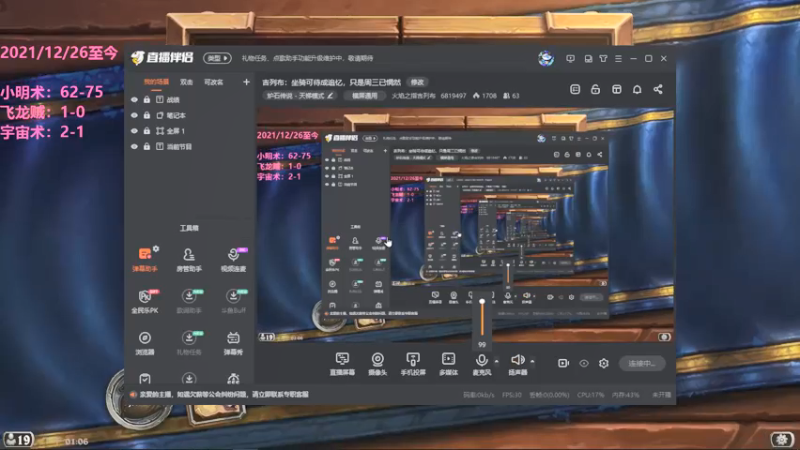Open the feedback message icon in title bar
800x450 pixels.
tap(570, 59)
